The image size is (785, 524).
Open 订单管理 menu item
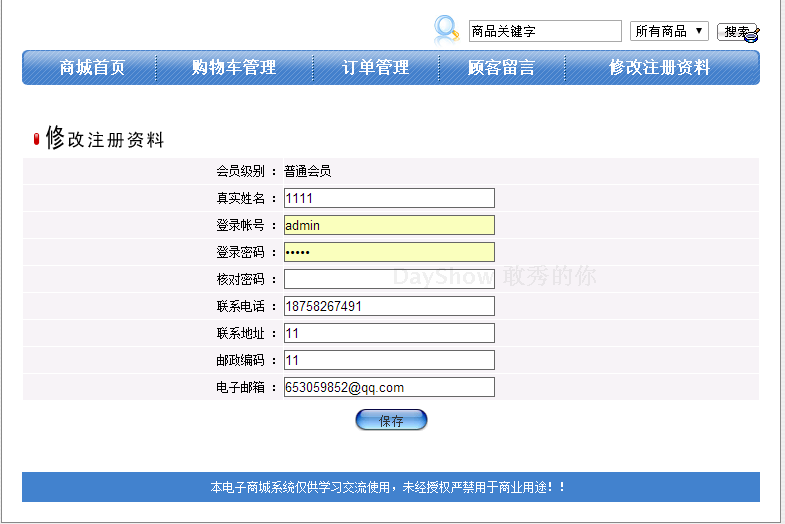(375, 67)
